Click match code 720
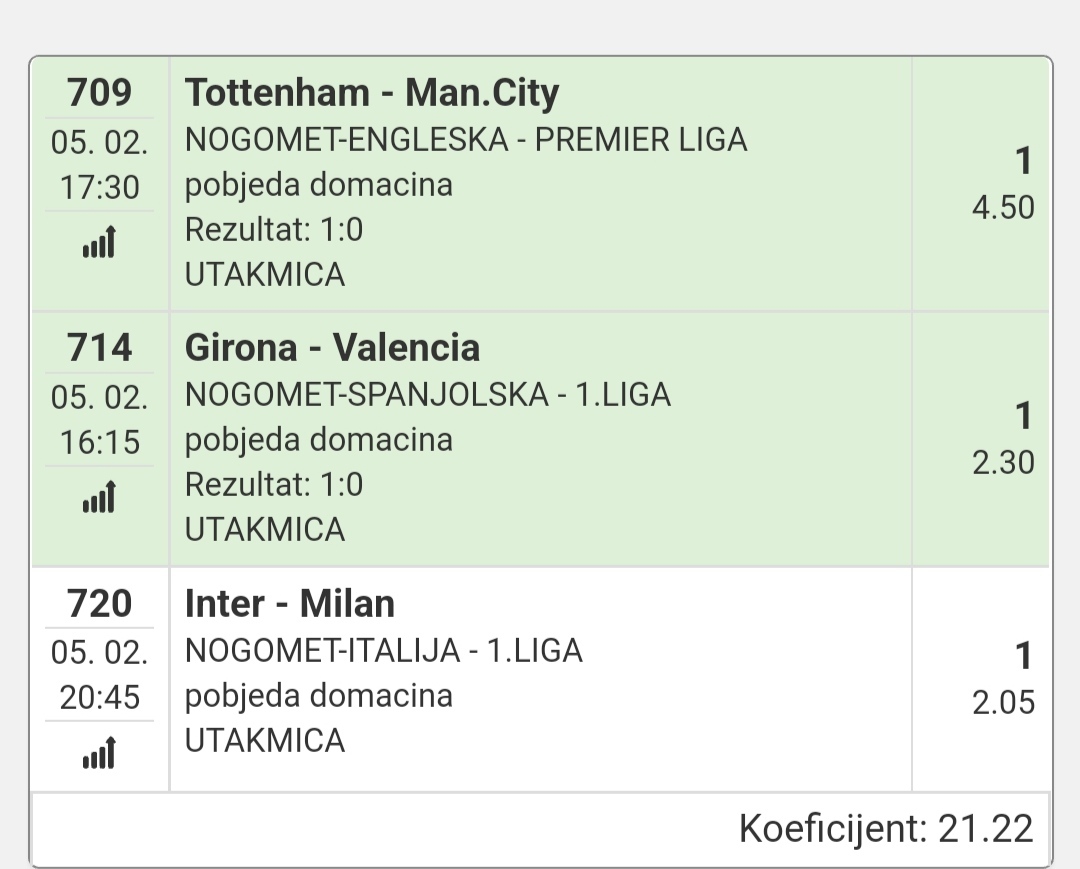The image size is (1080, 869). (99, 604)
